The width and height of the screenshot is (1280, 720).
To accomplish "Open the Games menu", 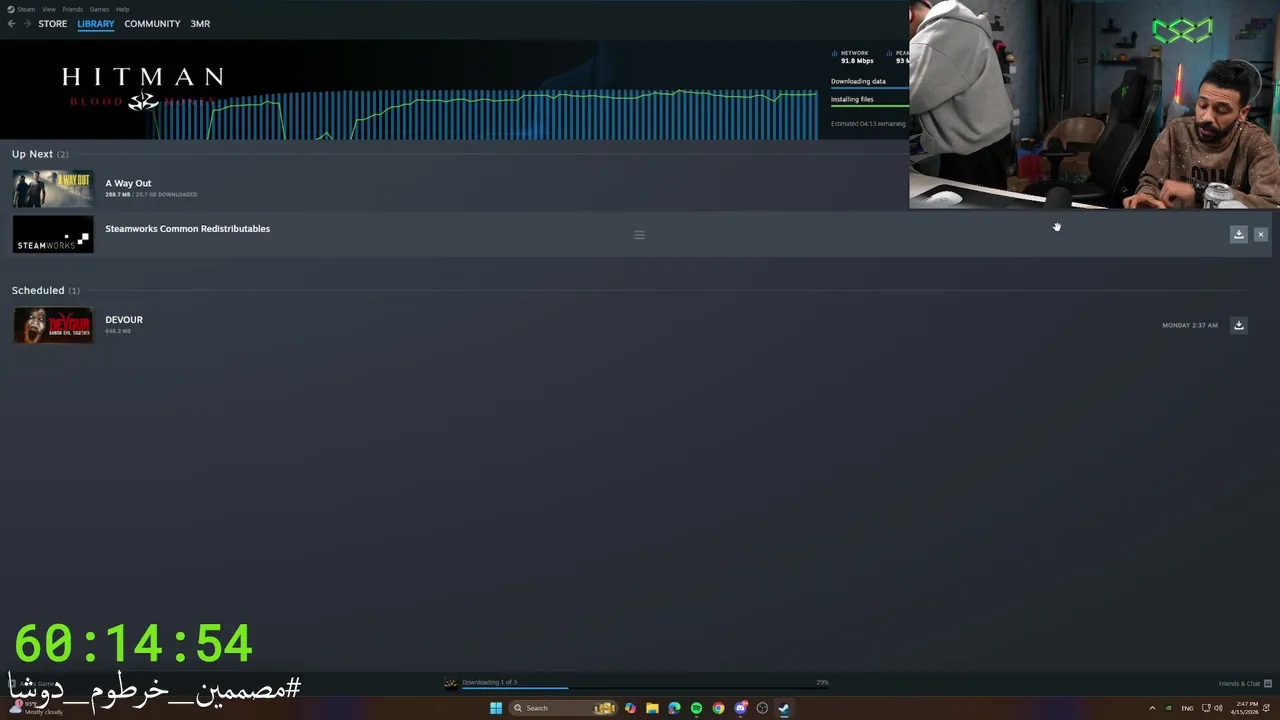I will 99,9.
